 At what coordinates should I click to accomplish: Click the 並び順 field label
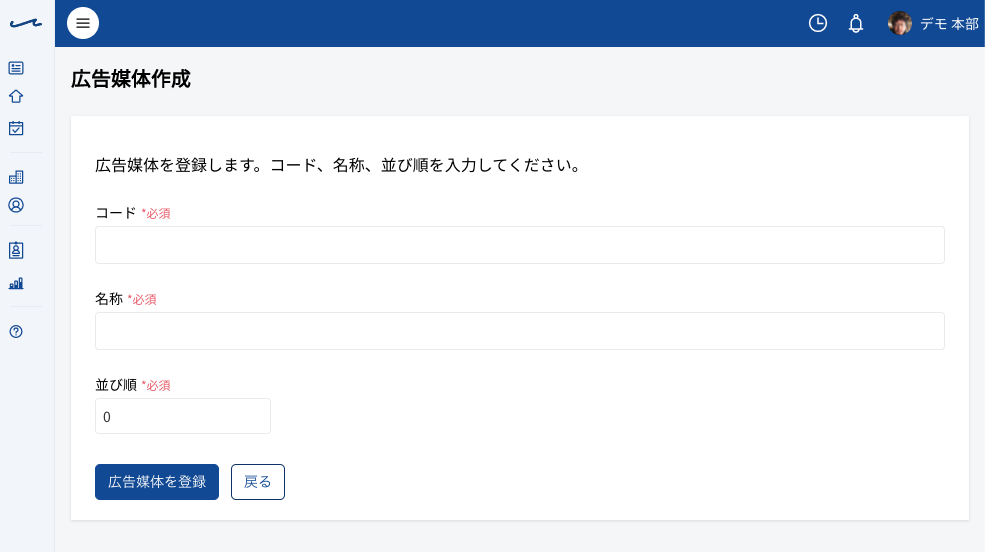(x=116, y=385)
